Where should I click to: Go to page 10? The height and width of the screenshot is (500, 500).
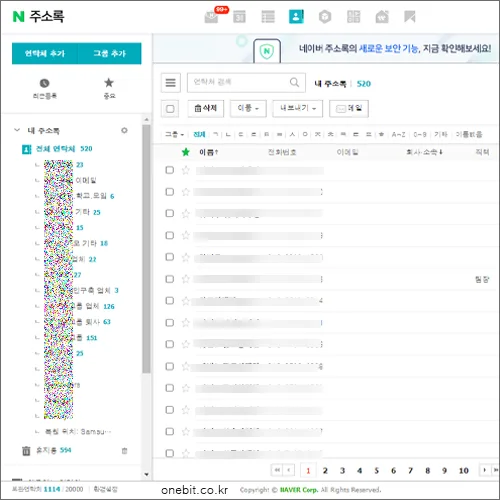464,470
